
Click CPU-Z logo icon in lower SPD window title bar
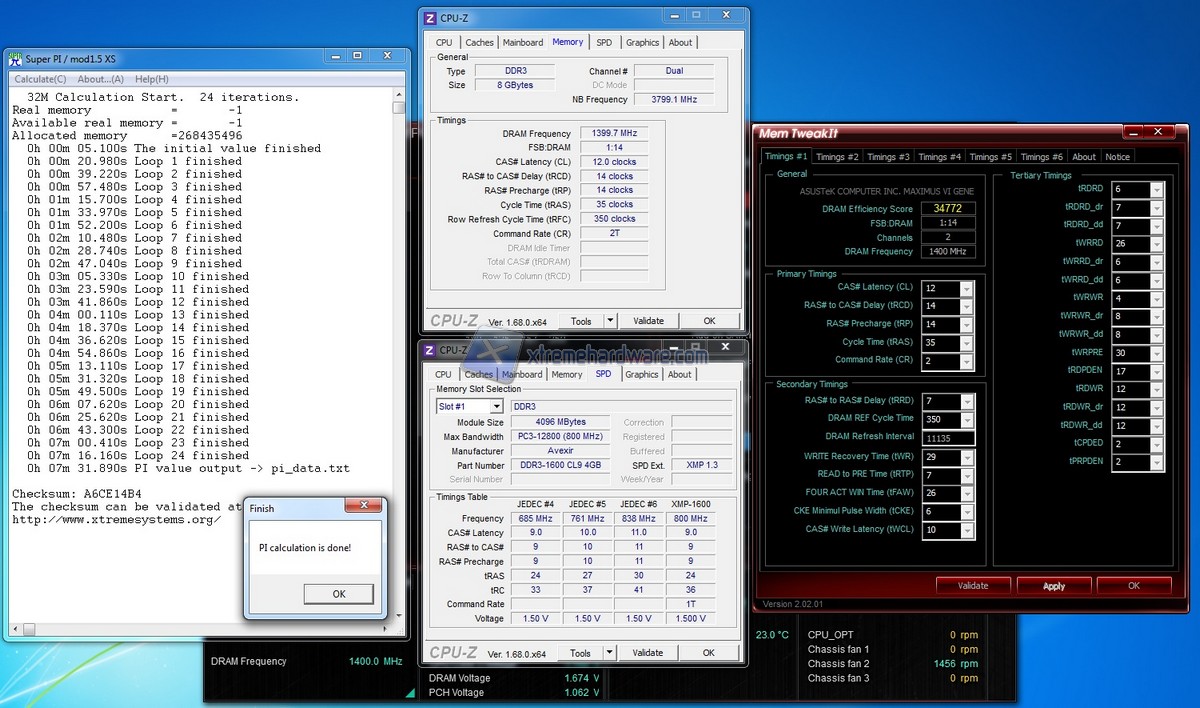pos(430,350)
